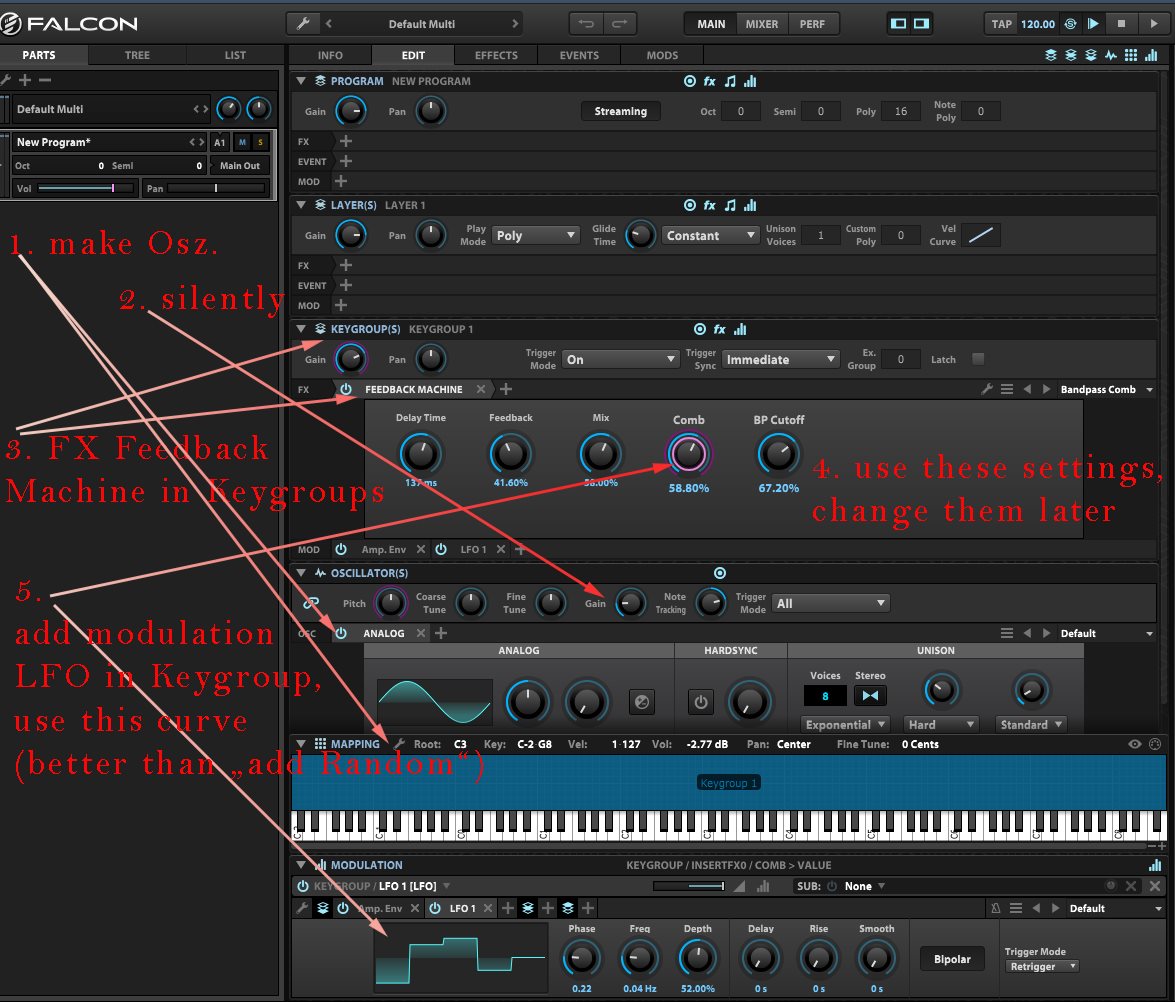Click the LFO step curve display
The width and height of the screenshot is (1175, 1002).
pyautogui.click(x=461, y=958)
